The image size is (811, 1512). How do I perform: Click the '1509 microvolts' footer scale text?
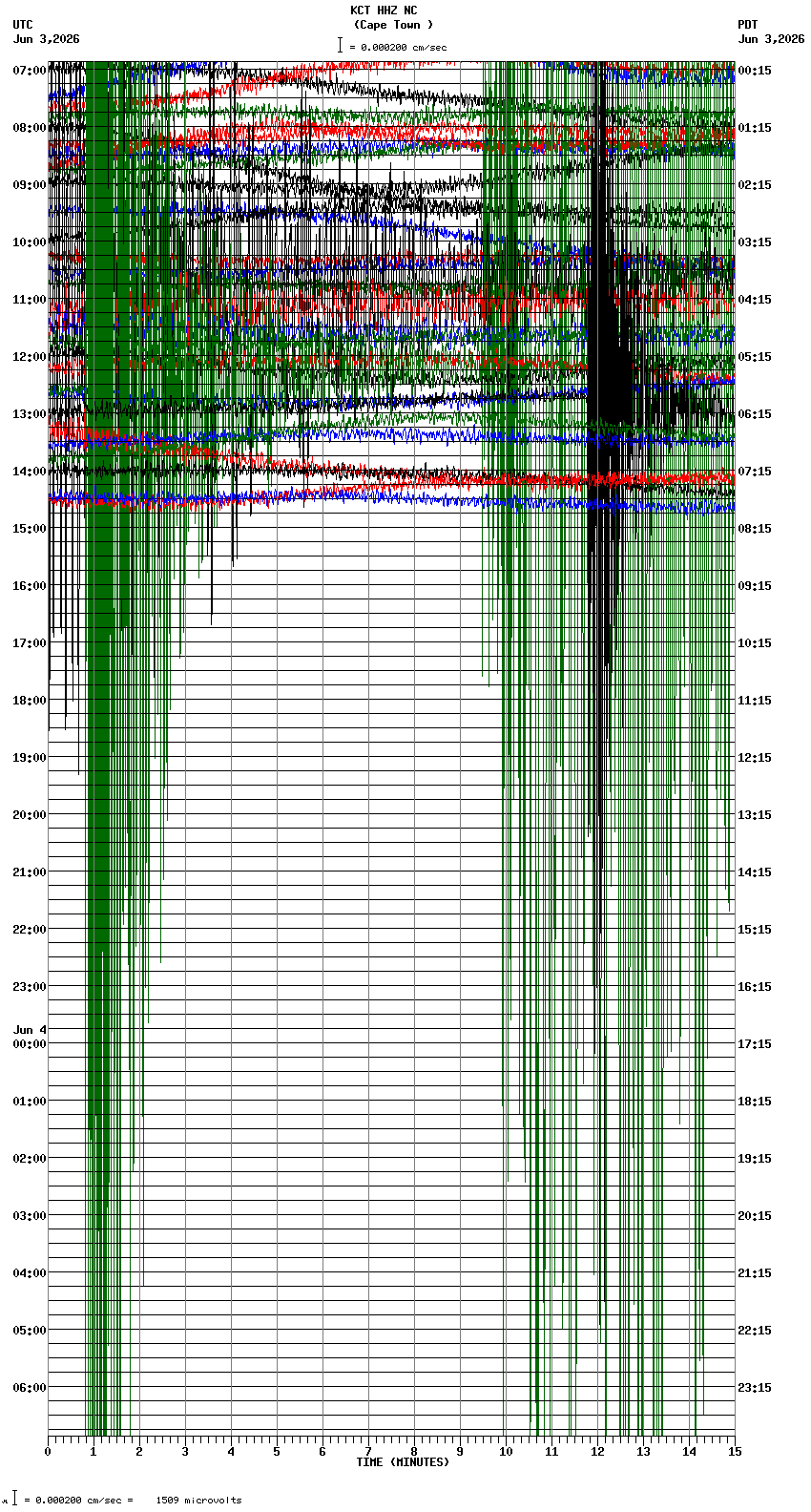(x=198, y=1501)
